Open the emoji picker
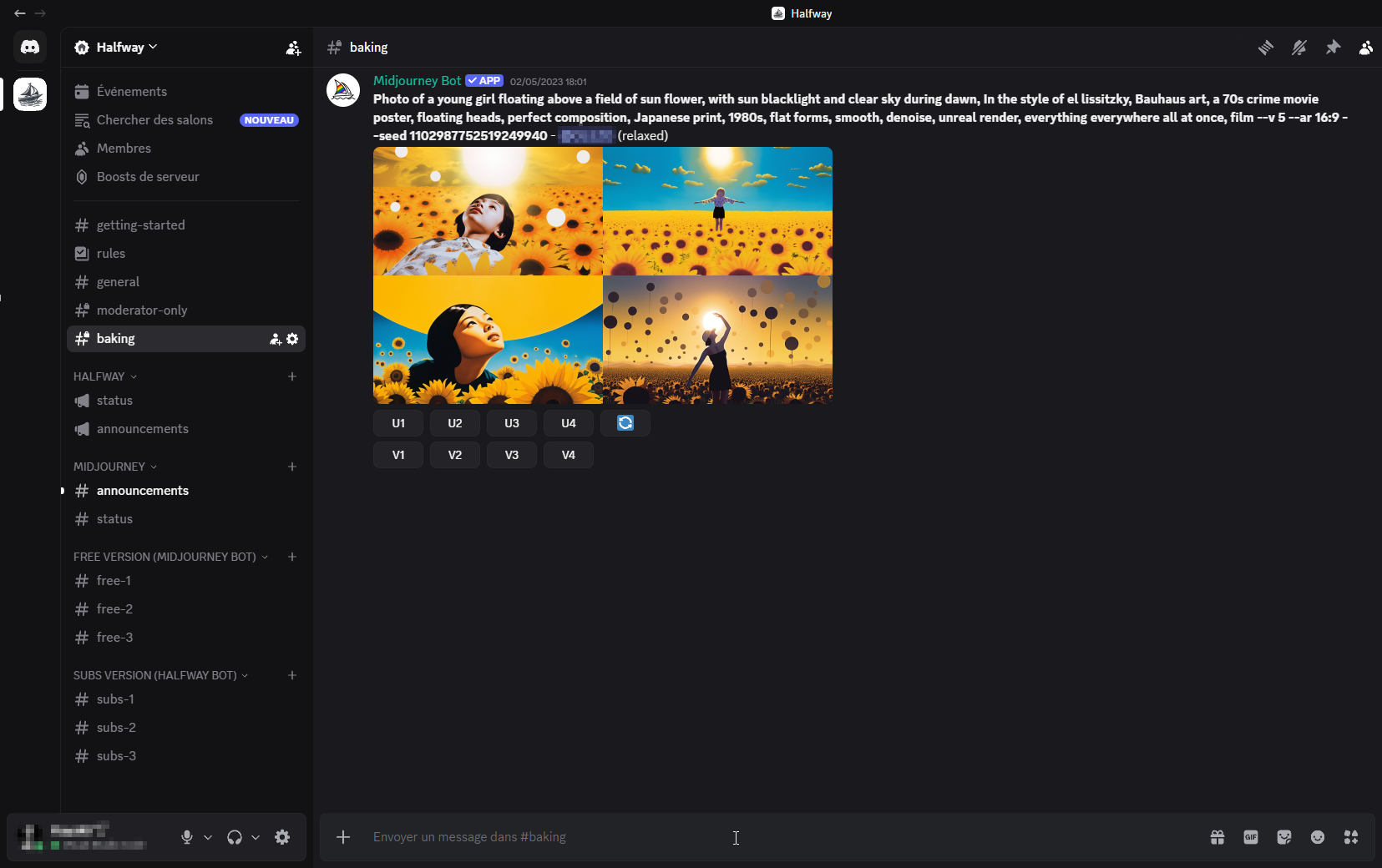Screen dimensions: 1382x868 (x=1318, y=837)
